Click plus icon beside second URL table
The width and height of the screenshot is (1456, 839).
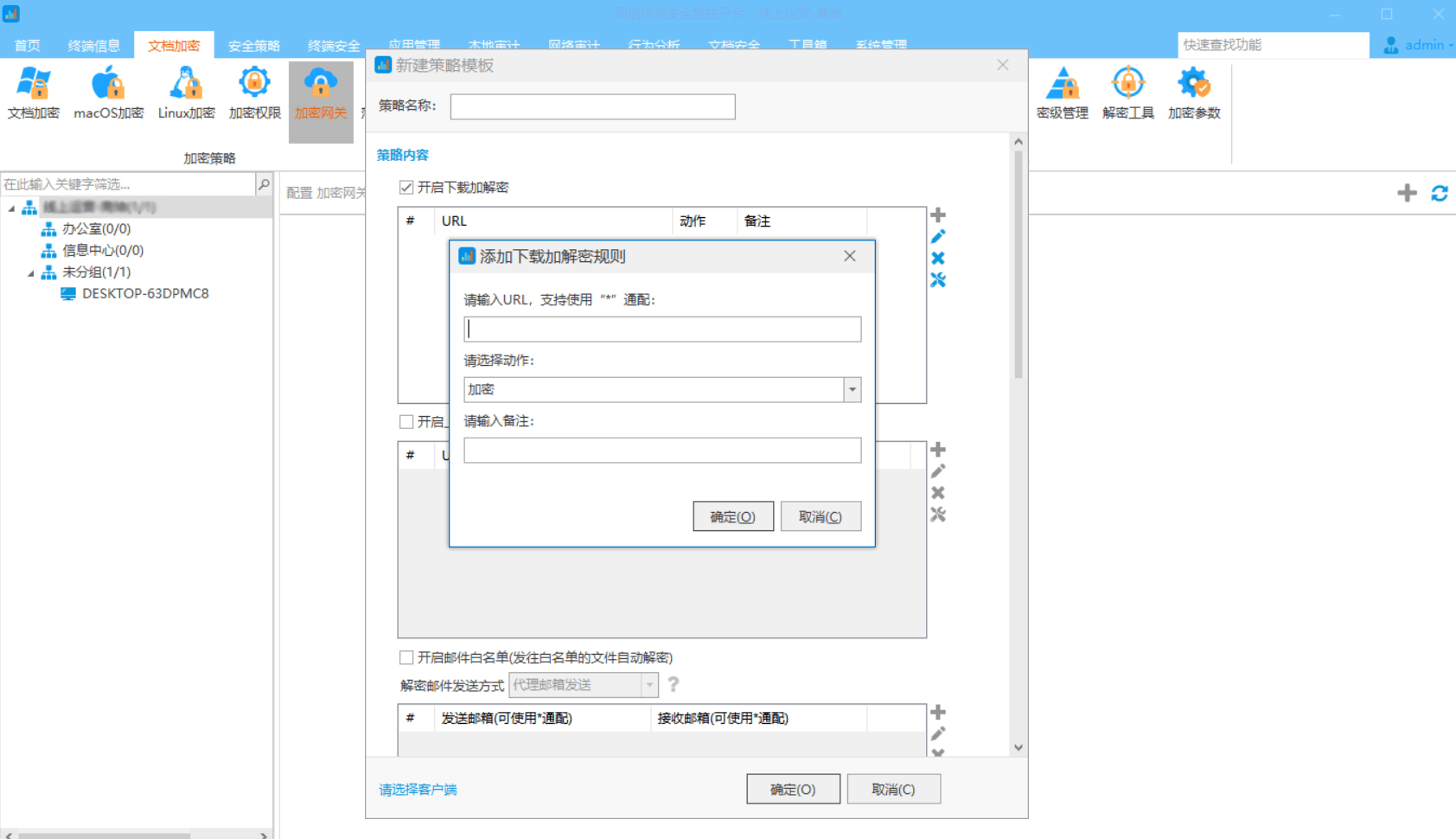[x=938, y=449]
